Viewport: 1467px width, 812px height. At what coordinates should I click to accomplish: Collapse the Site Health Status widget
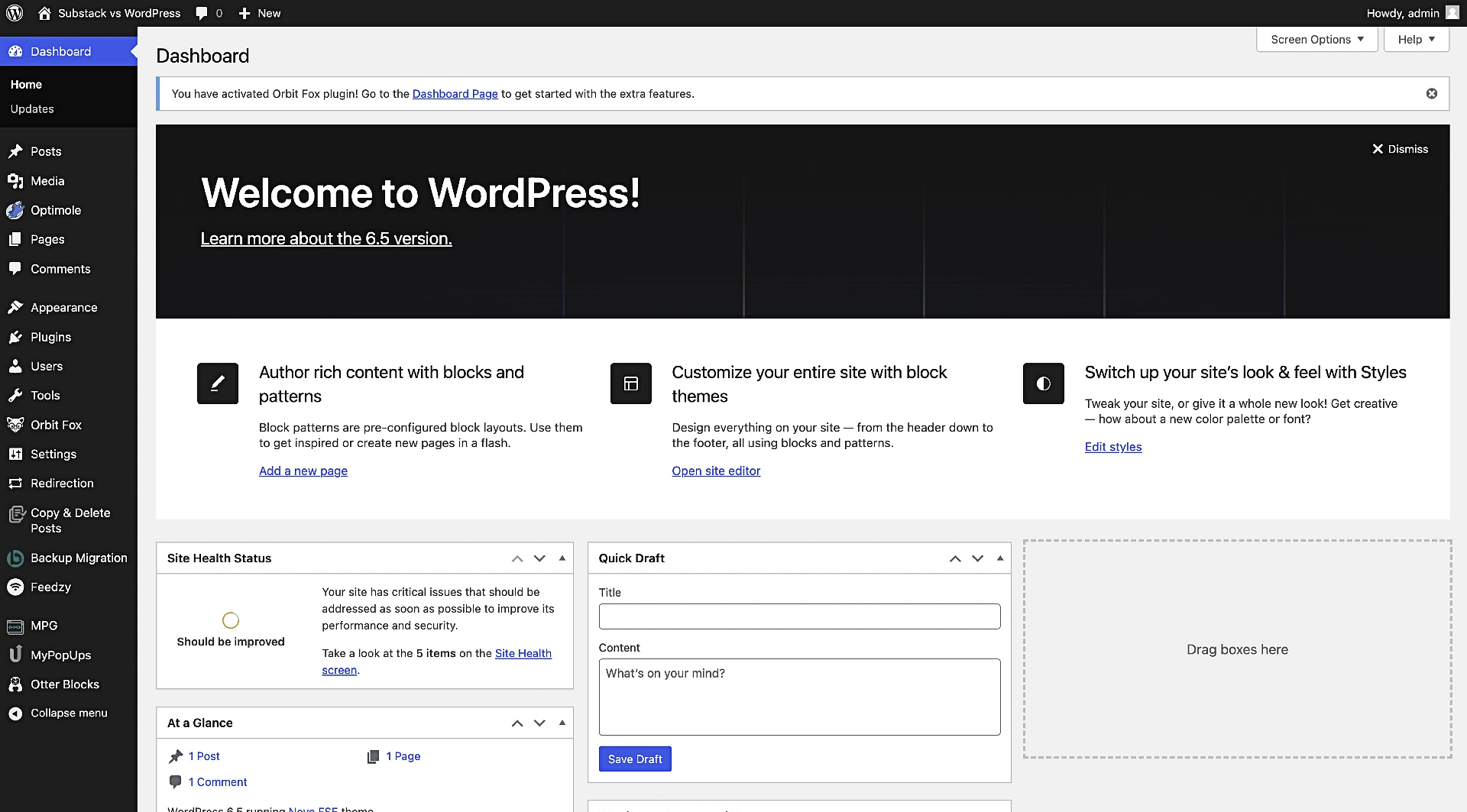click(x=562, y=558)
